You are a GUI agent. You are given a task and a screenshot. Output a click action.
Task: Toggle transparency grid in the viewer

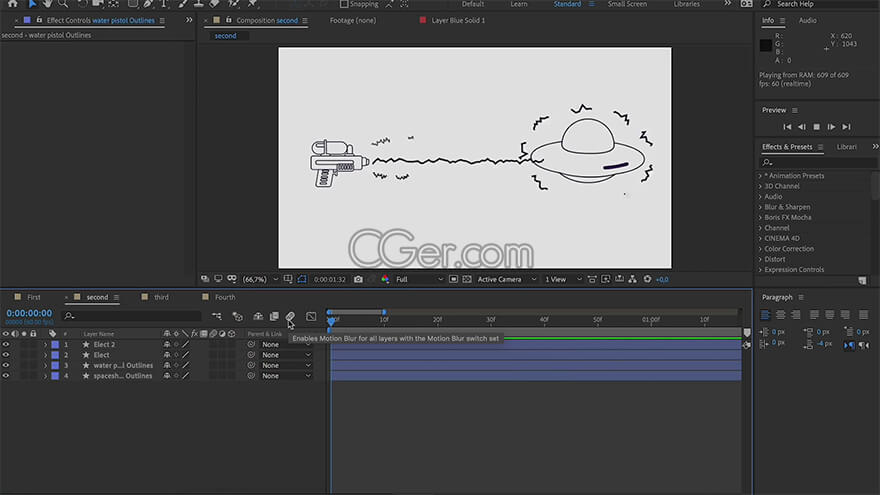(x=467, y=279)
